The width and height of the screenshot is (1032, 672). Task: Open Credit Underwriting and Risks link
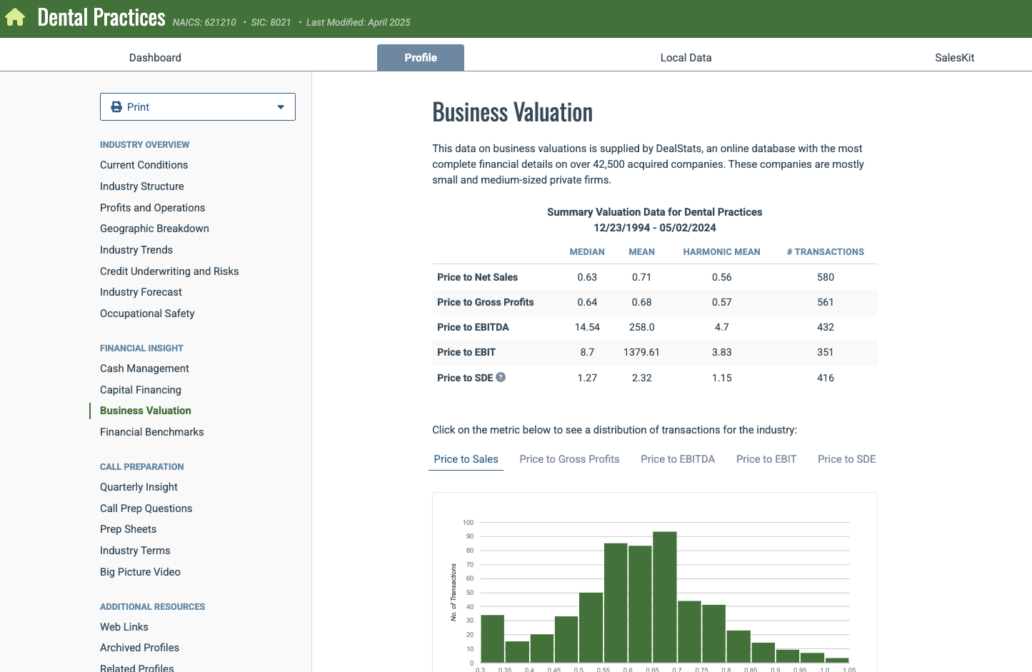tap(169, 271)
